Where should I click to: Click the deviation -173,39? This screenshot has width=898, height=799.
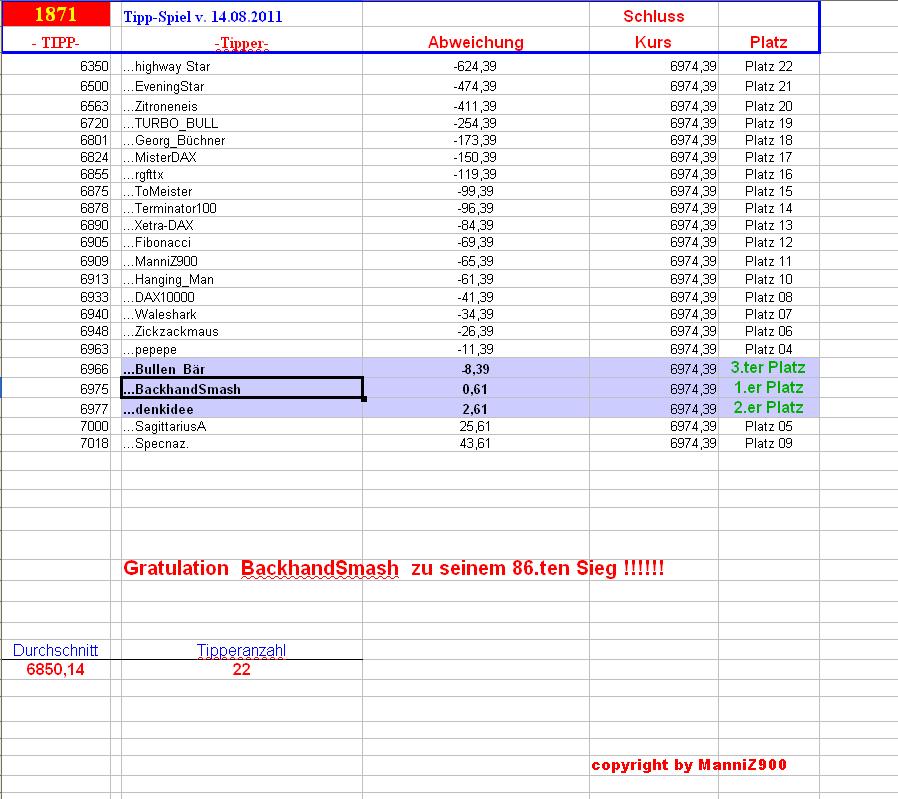point(475,140)
